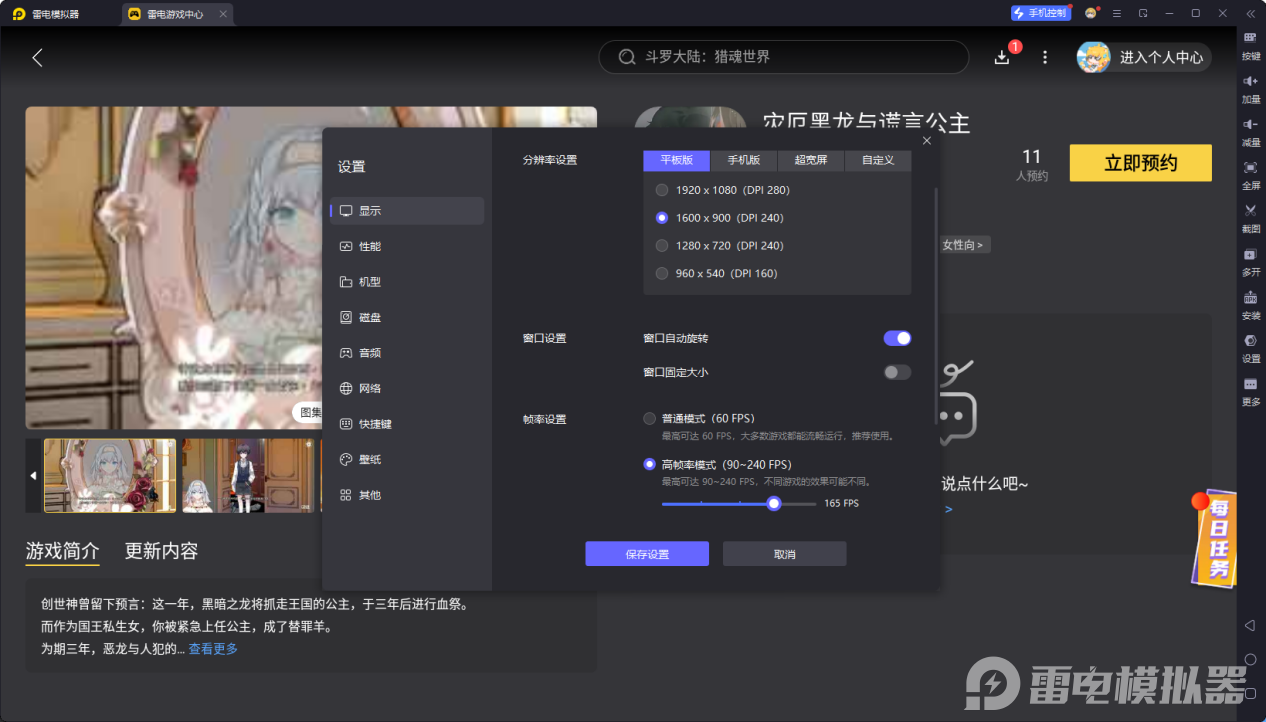Open the 多开 multi-instance icon
The height and width of the screenshot is (722, 1266).
[x=1251, y=254]
